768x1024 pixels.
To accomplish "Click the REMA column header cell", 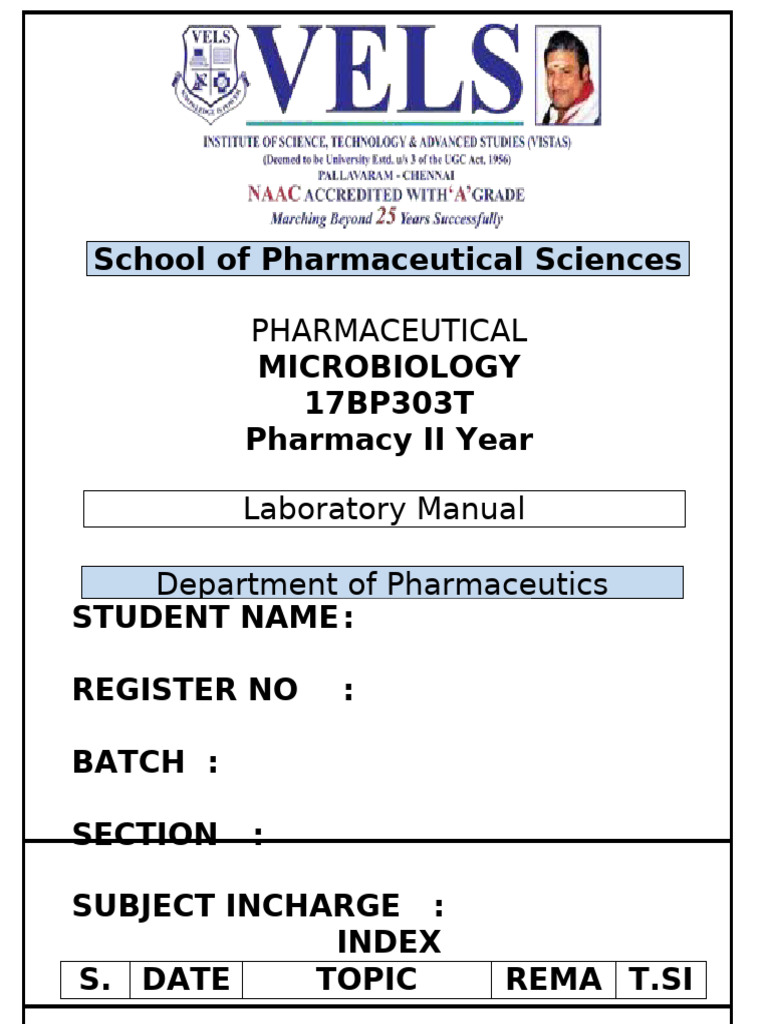I will 554,980.
